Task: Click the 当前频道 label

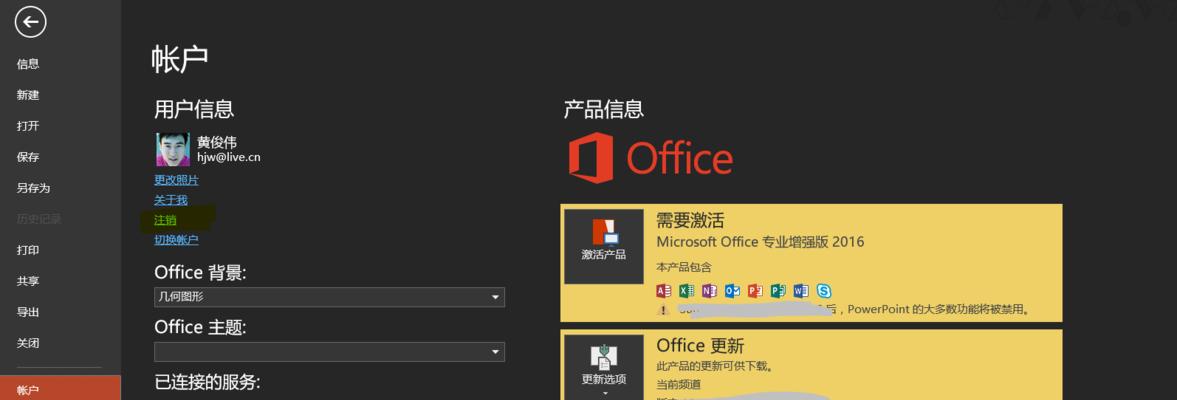Action: [x=679, y=384]
